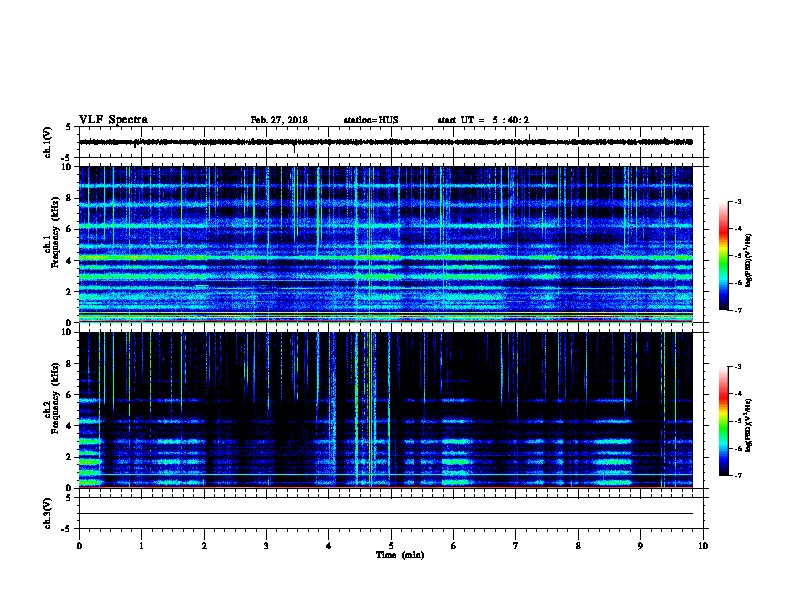Image resolution: width=792 pixels, height=612 pixels.
Task: Click time axis tick label "3"
Action: 266,546
